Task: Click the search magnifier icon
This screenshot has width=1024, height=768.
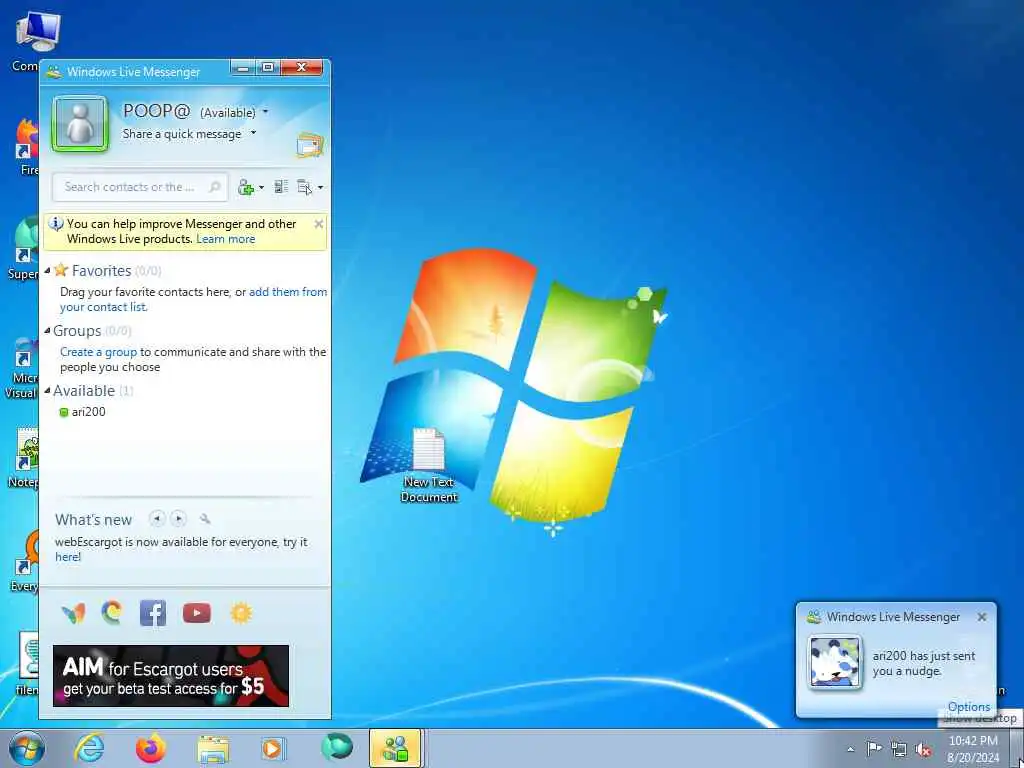Action: tap(214, 187)
